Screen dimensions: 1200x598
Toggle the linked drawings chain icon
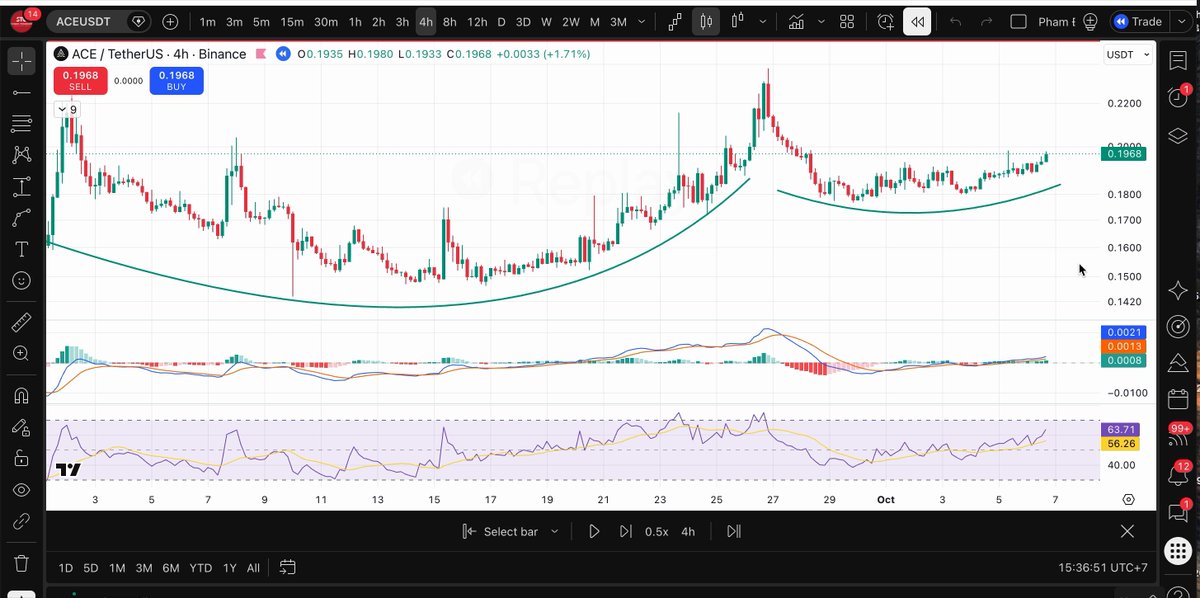pos(21,521)
